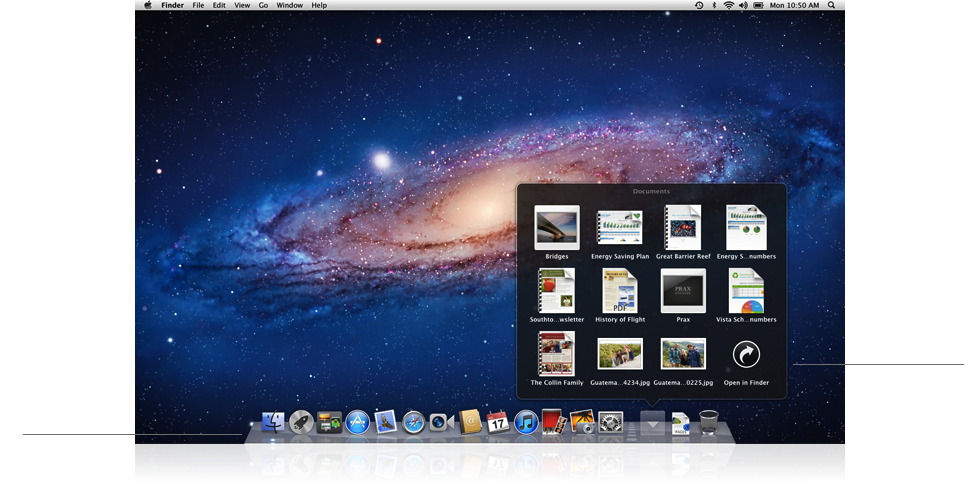Screen dimensions: 980x485
Task: Click the Bluetooth menu bar icon
Action: pos(714,5)
